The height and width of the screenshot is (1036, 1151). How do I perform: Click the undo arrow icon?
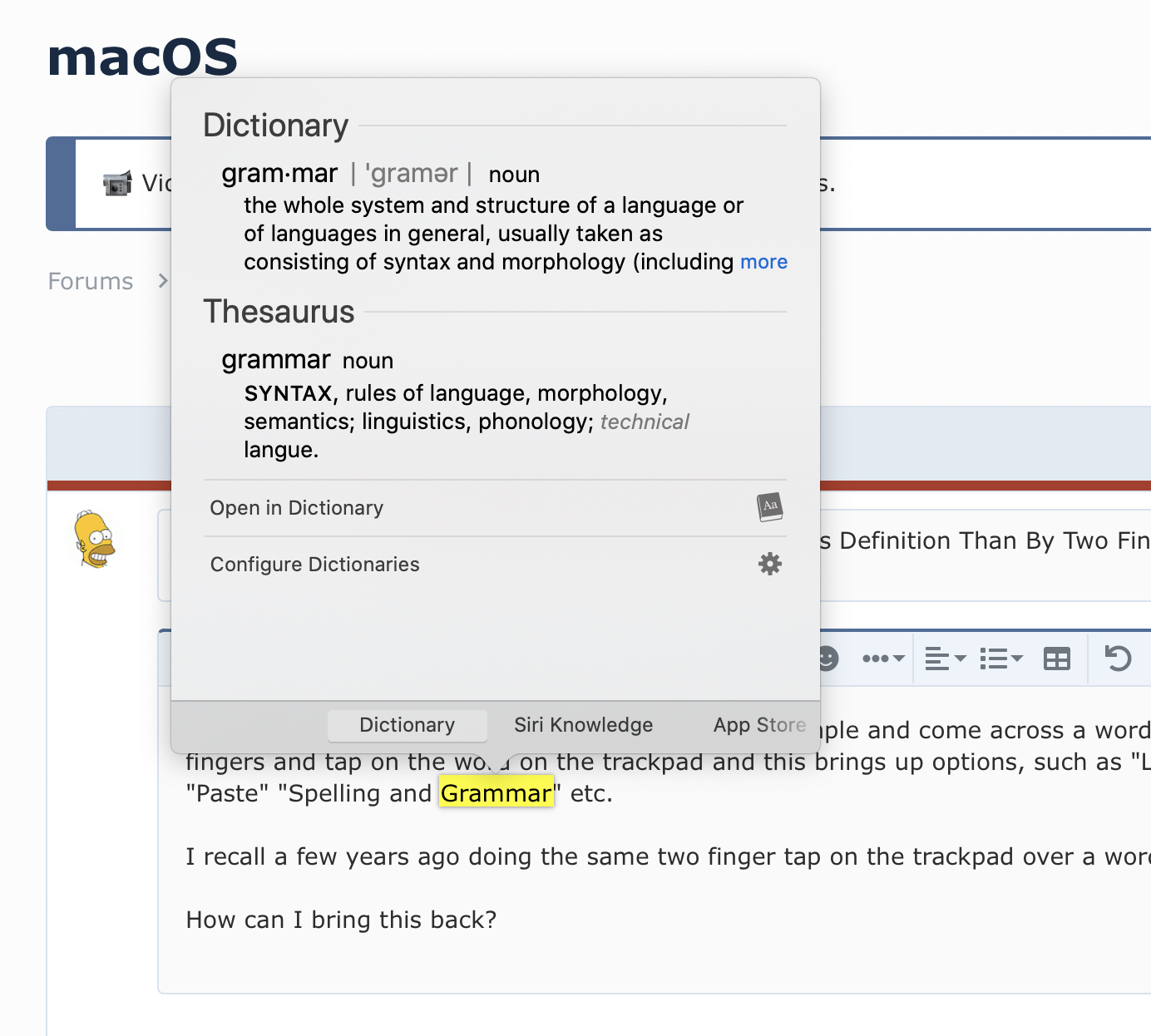coord(1118,659)
